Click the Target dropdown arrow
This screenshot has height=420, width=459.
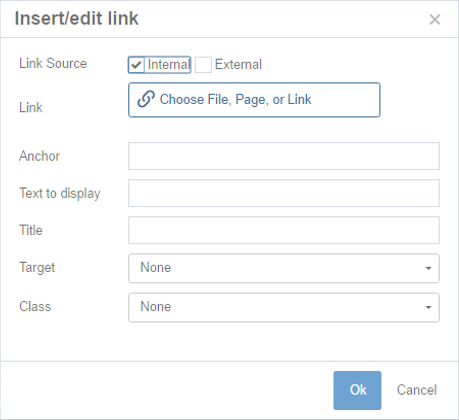(428, 268)
